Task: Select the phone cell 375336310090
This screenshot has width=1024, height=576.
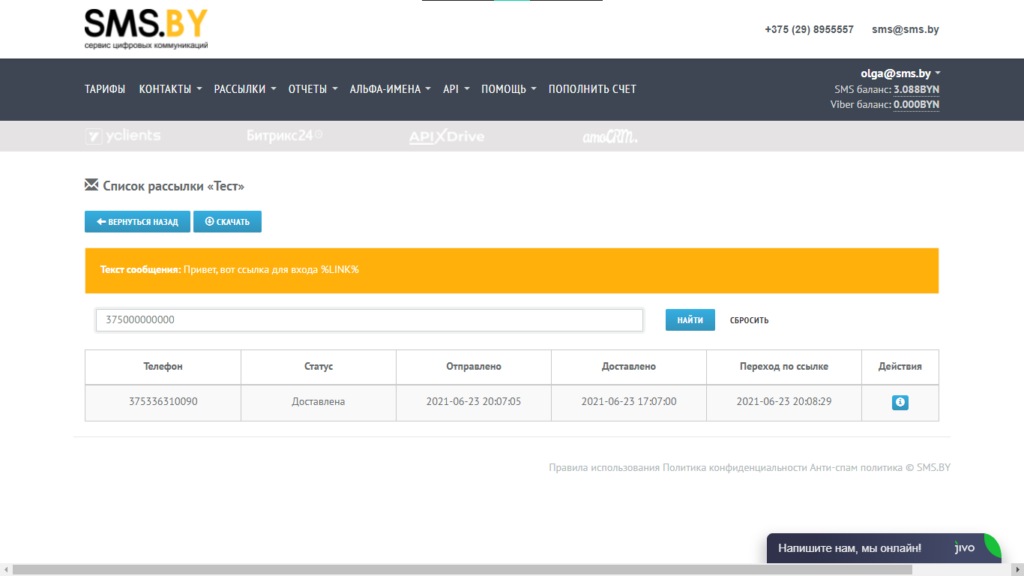Action: [x=163, y=402]
